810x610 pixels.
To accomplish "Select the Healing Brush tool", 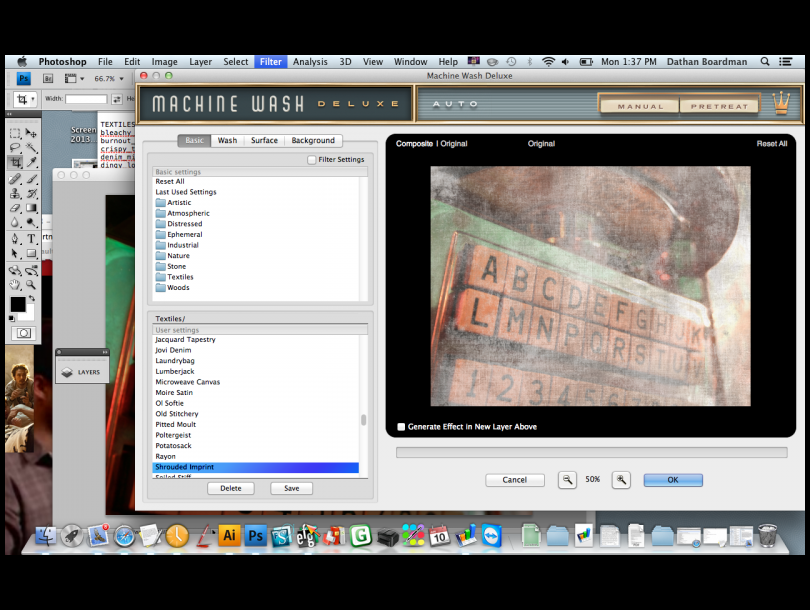I will [x=15, y=179].
